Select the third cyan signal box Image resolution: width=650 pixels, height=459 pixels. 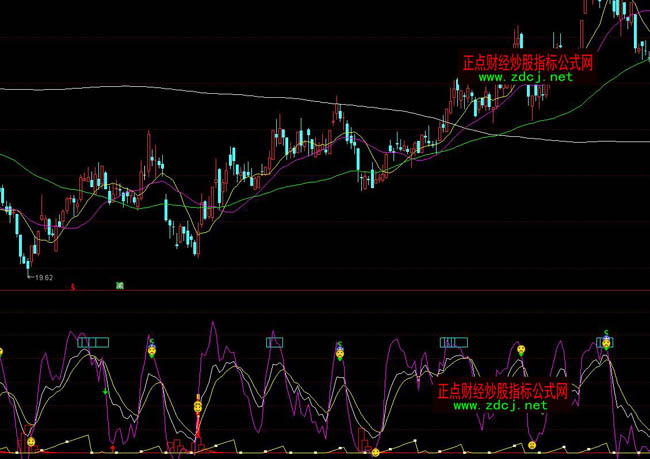tap(453, 342)
